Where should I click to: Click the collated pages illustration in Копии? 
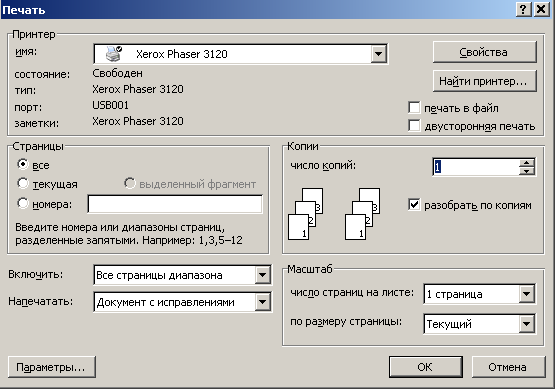tap(334, 214)
